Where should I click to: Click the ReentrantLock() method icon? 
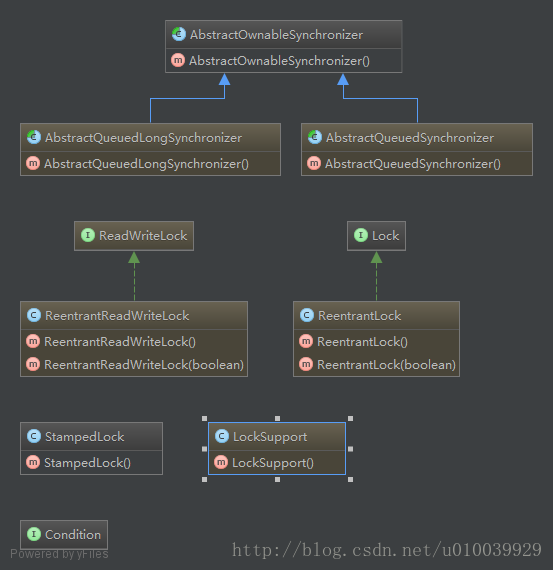click(x=306, y=341)
